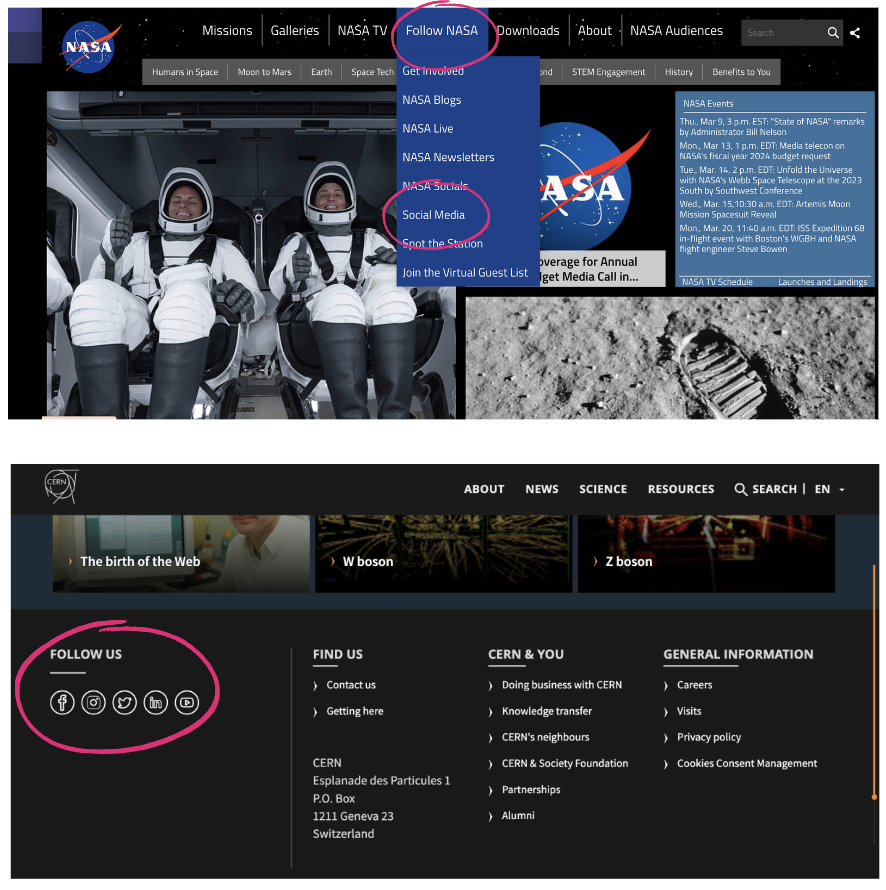The height and width of the screenshot is (890, 886).
Task: Open the EN language dropdown on CERN
Action: (830, 489)
